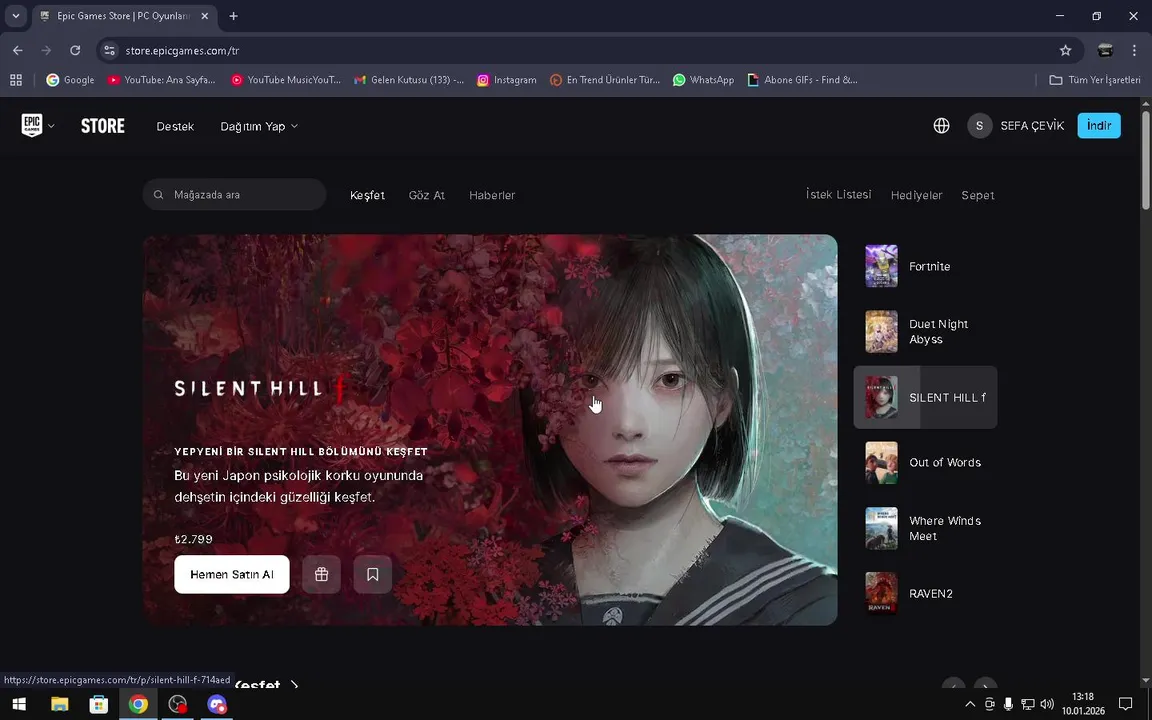This screenshot has width=1152, height=720.
Task: Expand the Dağıtım Yap dropdown
Action: coord(259,126)
